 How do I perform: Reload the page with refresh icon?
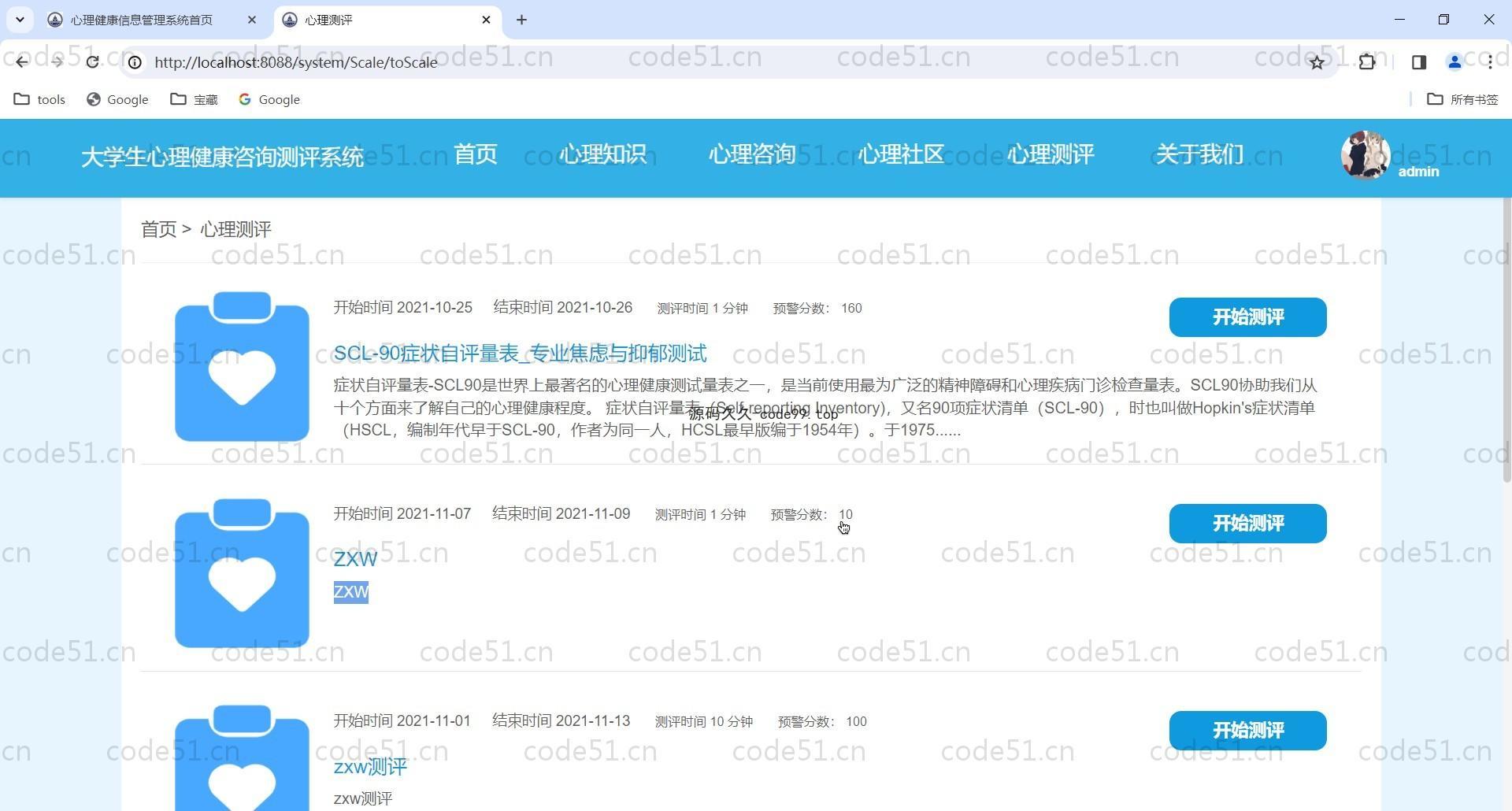pos(92,62)
